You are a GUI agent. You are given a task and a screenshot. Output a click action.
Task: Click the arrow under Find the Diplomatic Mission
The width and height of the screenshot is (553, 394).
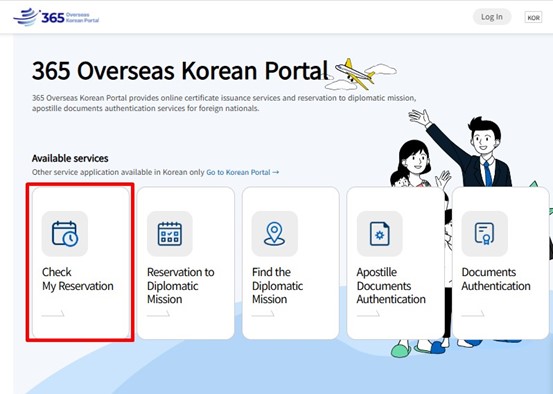point(263,313)
